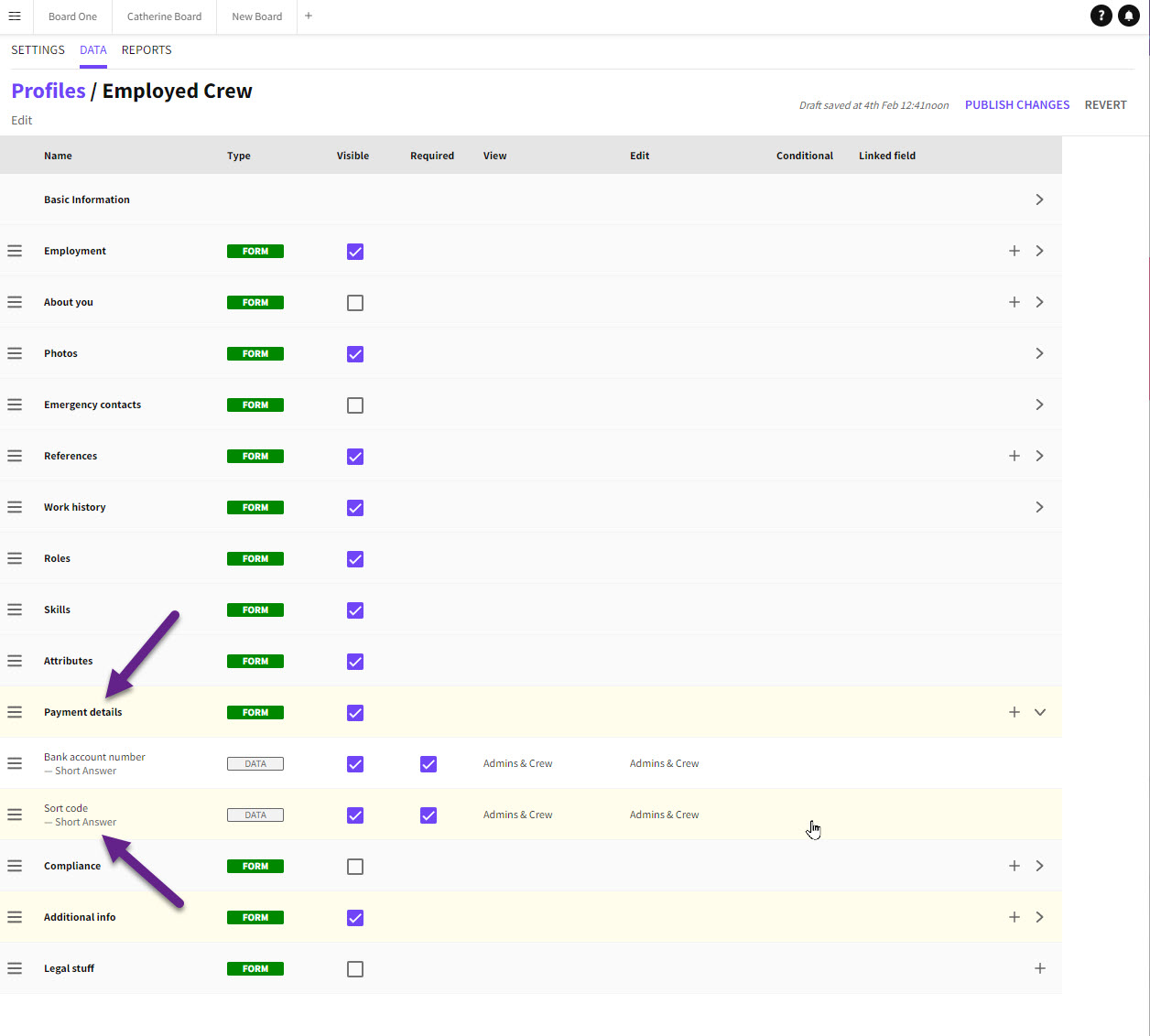
Task: Grab the drag handle for Photos row
Action: [15, 353]
